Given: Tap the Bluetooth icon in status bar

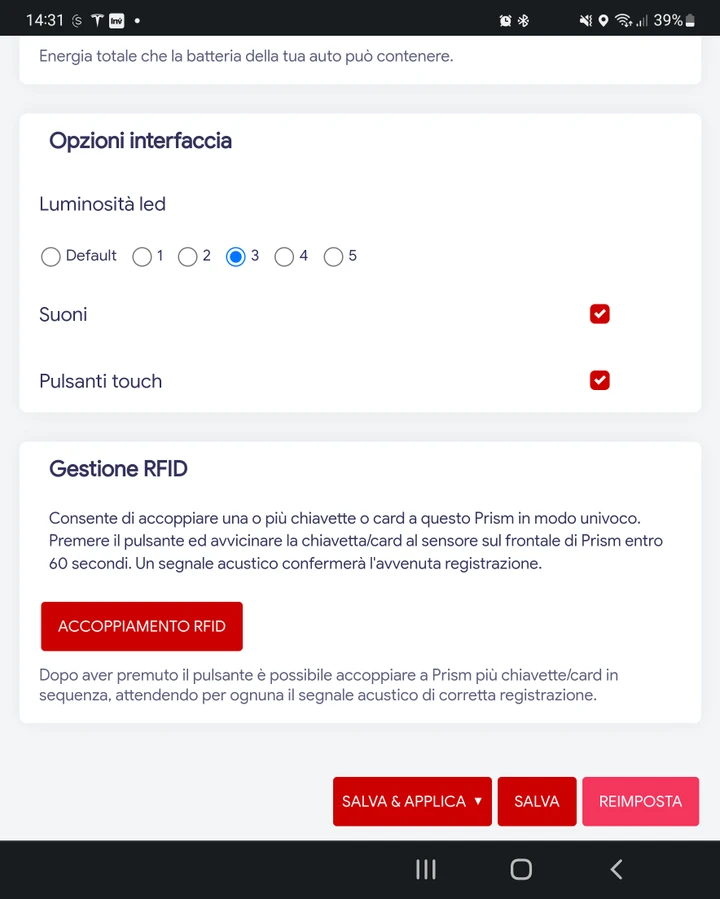Looking at the screenshot, I should point(523,21).
